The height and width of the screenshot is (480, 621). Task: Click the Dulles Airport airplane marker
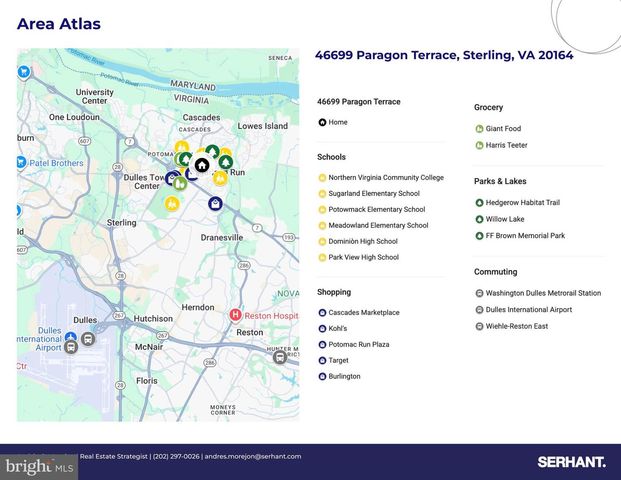point(70,337)
